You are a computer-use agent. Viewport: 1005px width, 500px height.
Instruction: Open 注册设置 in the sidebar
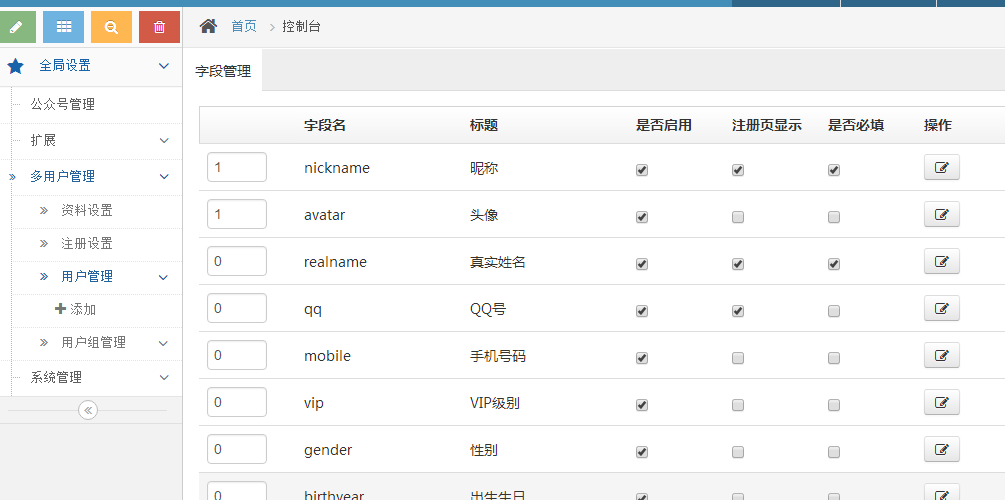pyautogui.click(x=87, y=244)
